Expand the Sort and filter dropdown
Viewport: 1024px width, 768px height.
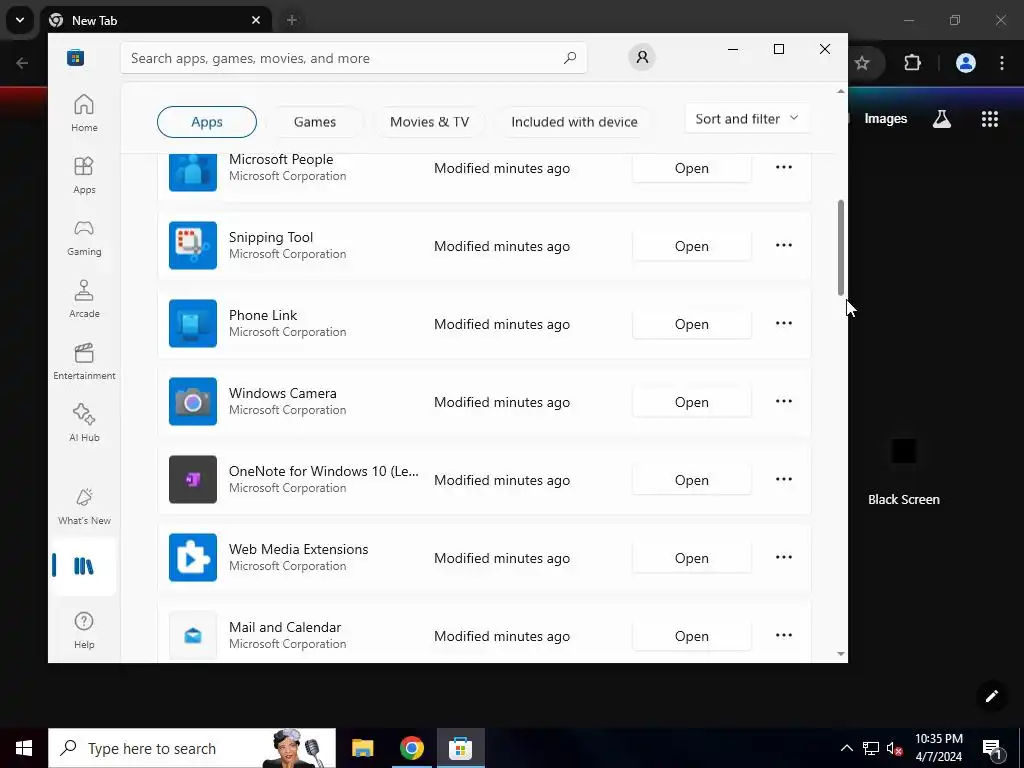coord(747,119)
